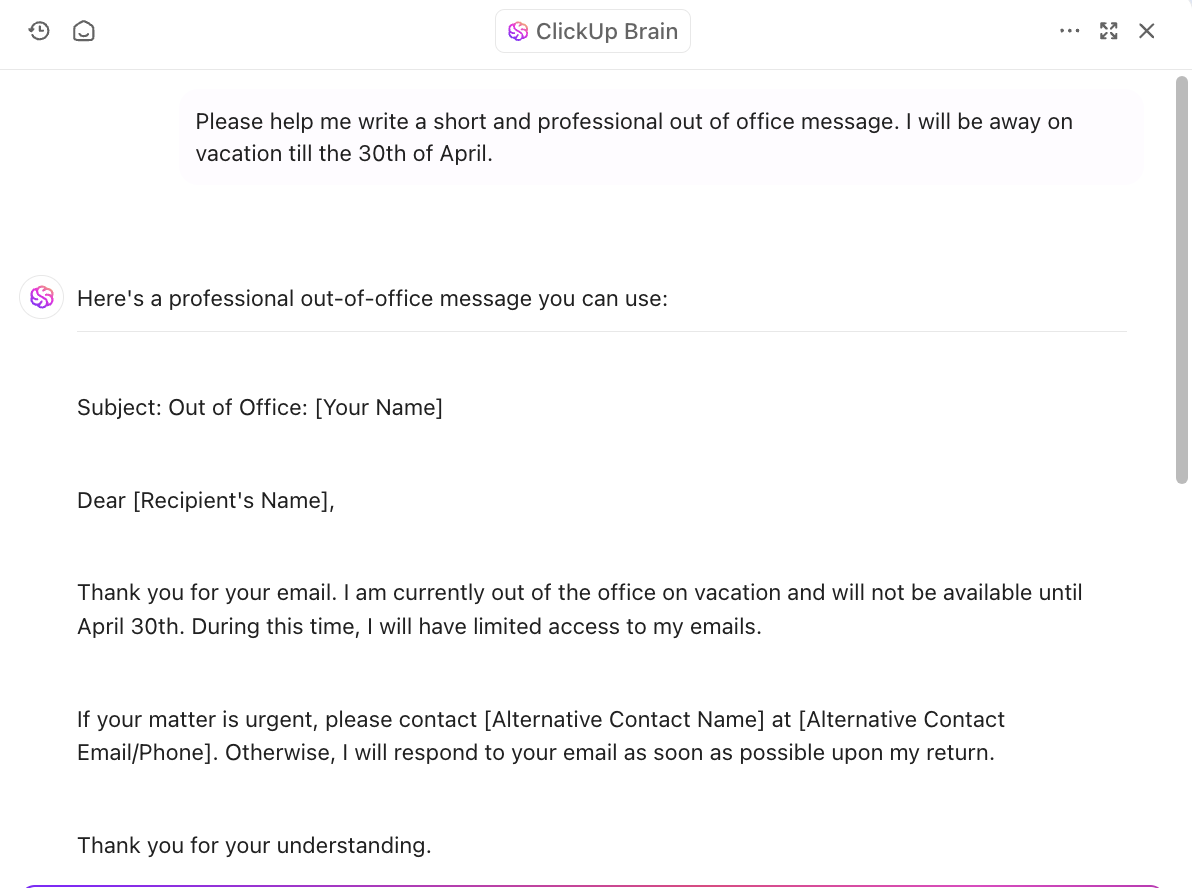Expand the panel to full screen
Screen dimensions: 1192x888
1108,31
